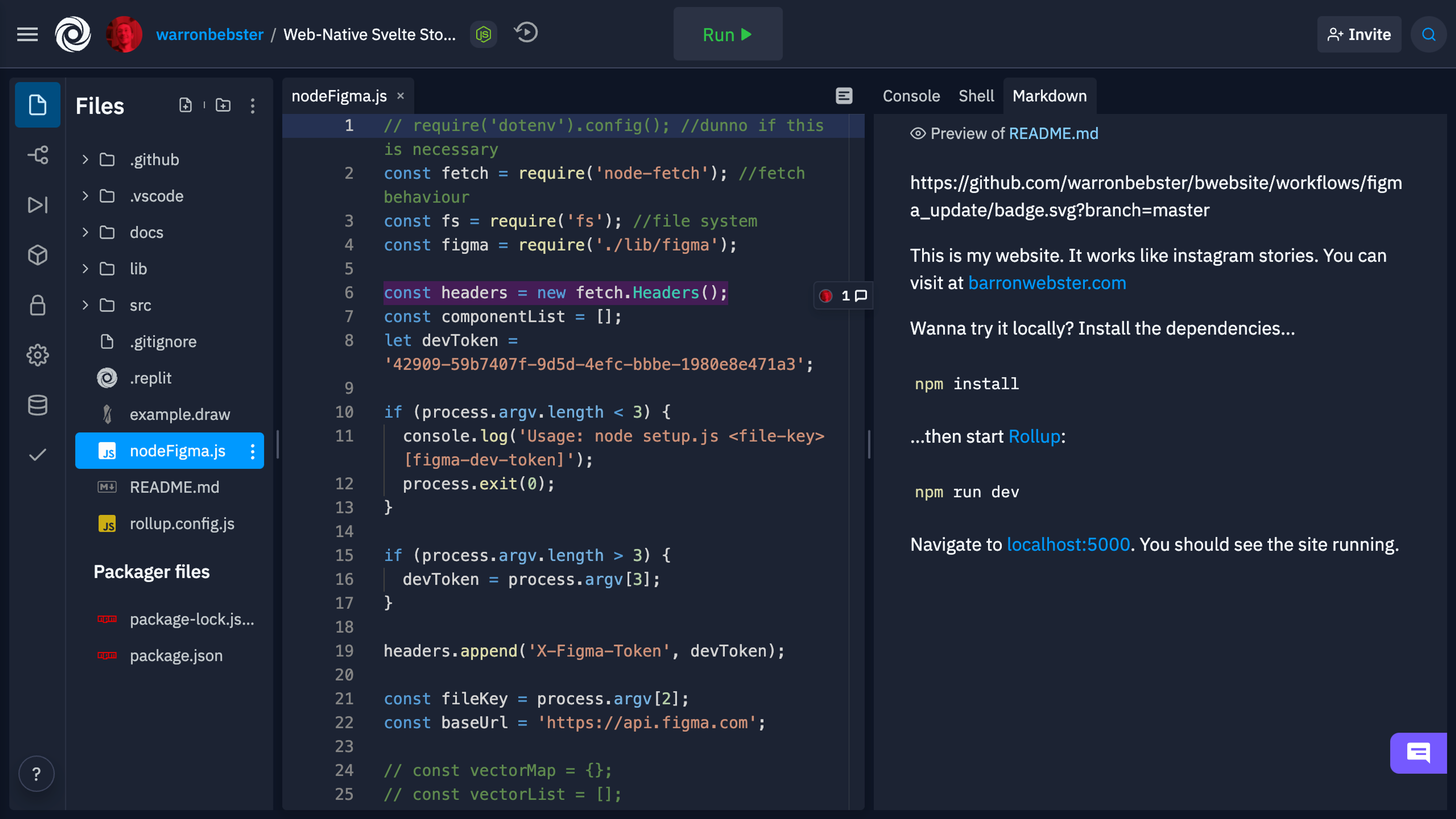Expand the .github folder
The width and height of the screenshot is (1456, 819).
85,160
